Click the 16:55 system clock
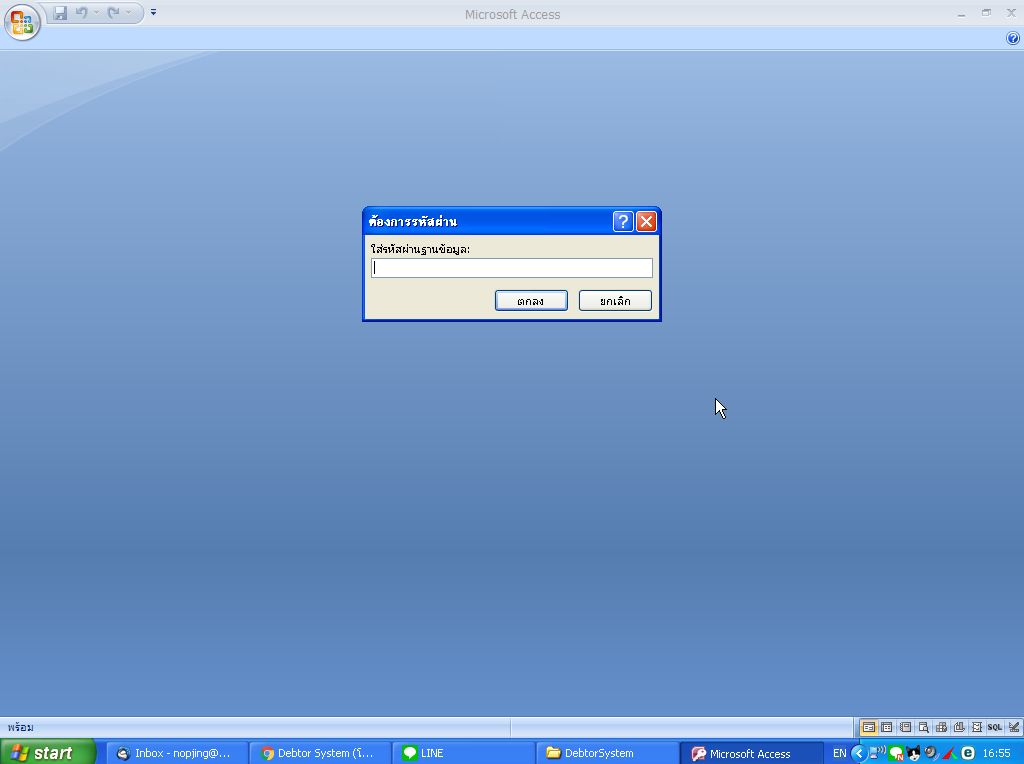The height and width of the screenshot is (764, 1024). pyautogui.click(x=997, y=754)
